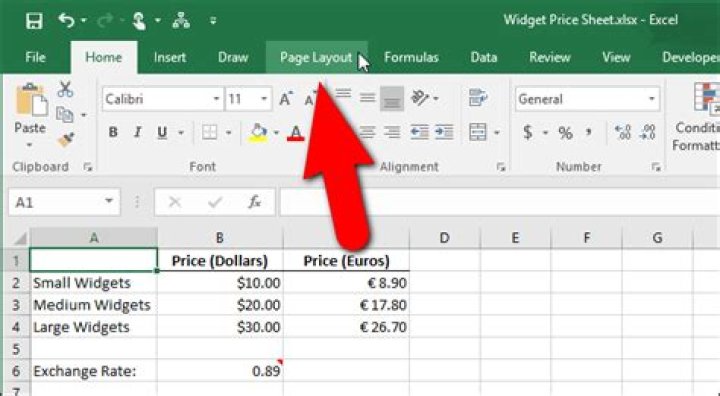Screen dimensions: 720x396
Task: Open Customize Quick Access Toolbar arrow
Action: point(213,21)
